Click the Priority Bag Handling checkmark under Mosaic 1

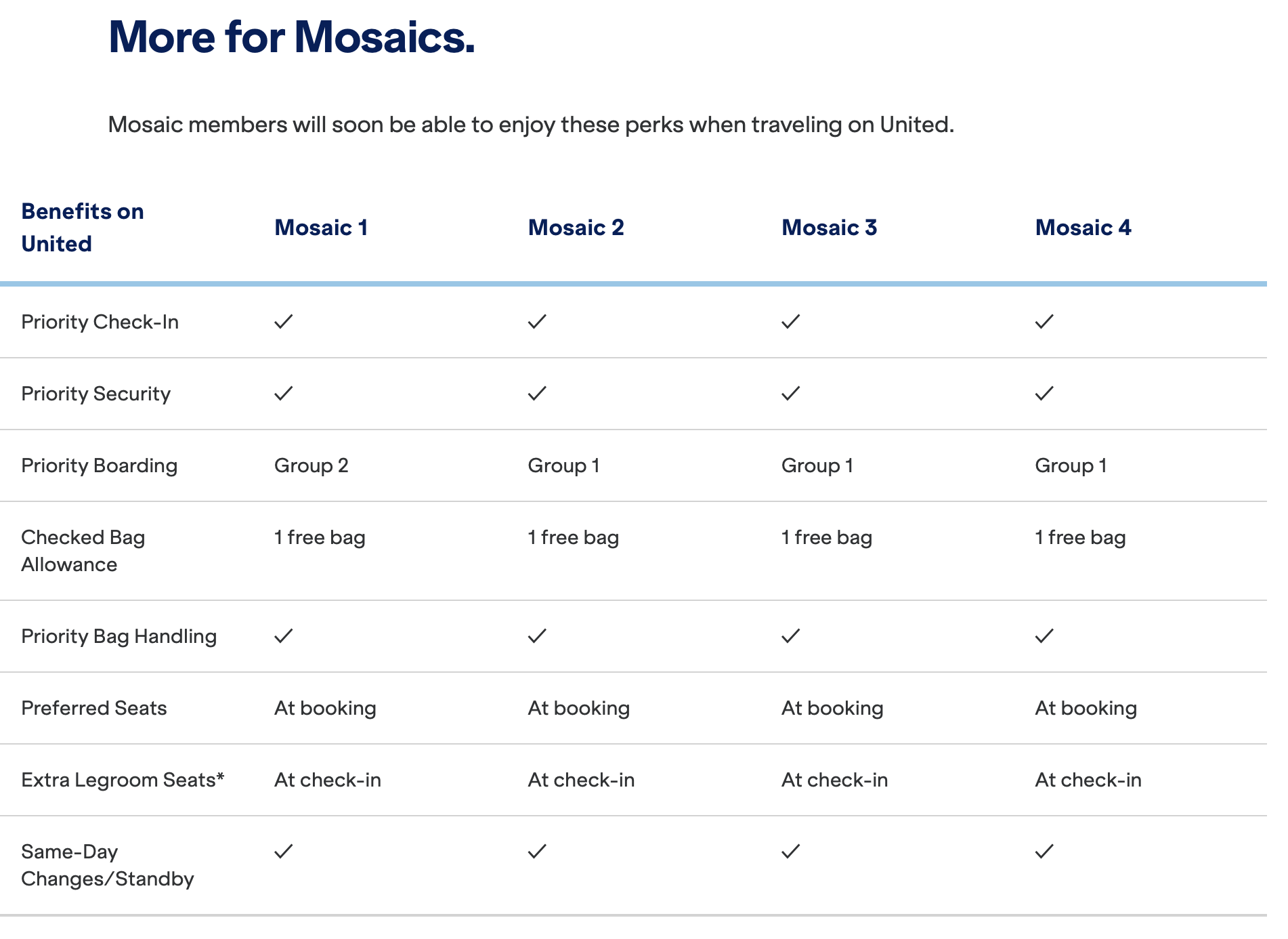coord(284,636)
